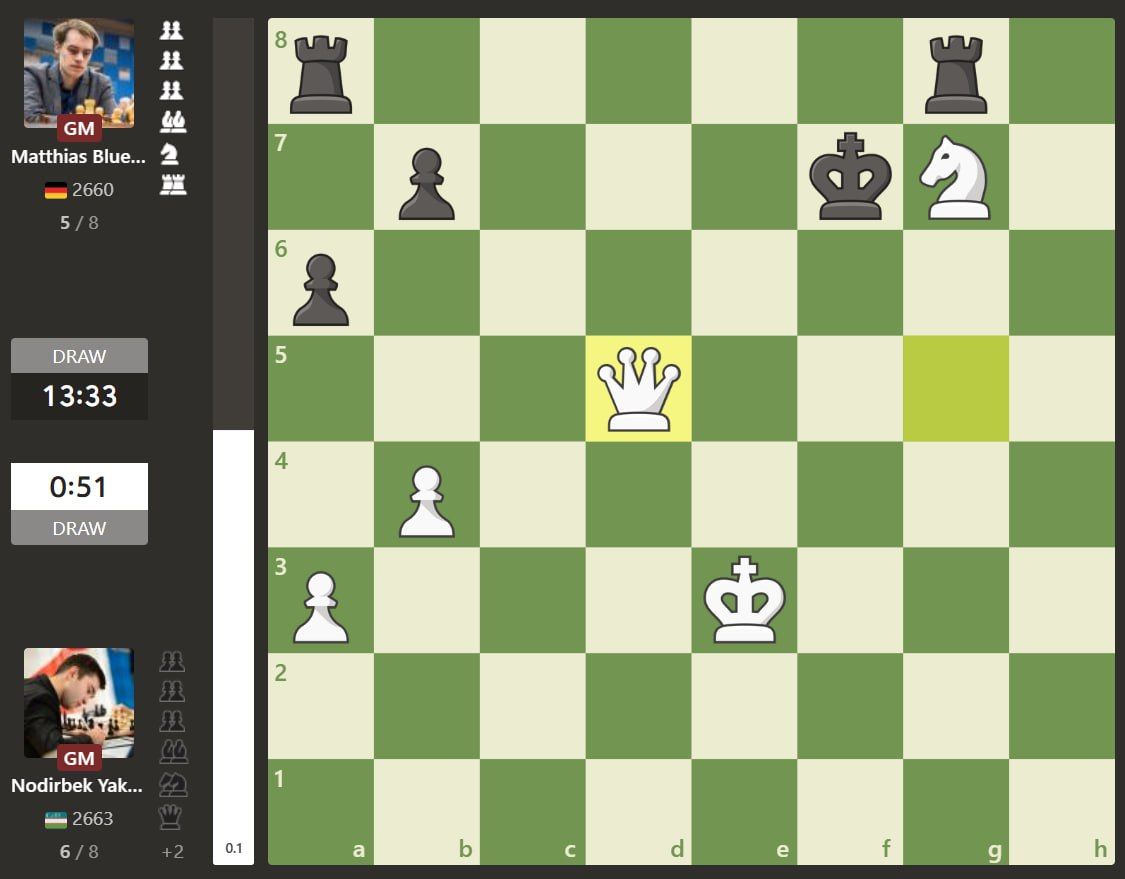Image resolution: width=1125 pixels, height=879 pixels.
Task: Open Matthias Bluebaum's profile photo
Action: [x=79, y=73]
